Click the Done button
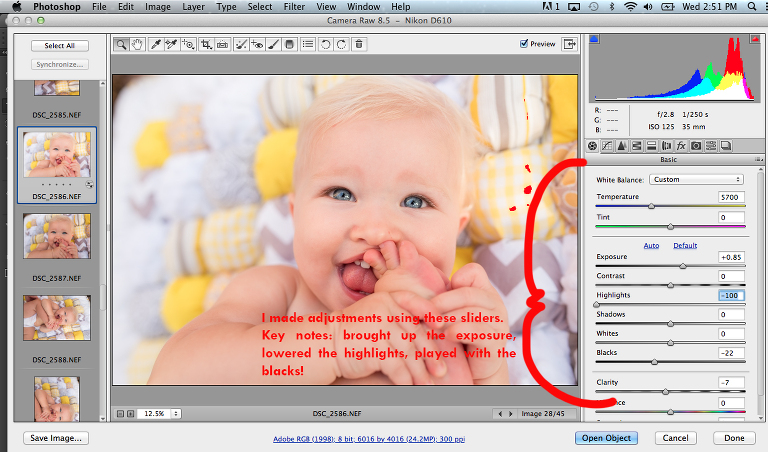The height and width of the screenshot is (452, 768). [x=734, y=438]
